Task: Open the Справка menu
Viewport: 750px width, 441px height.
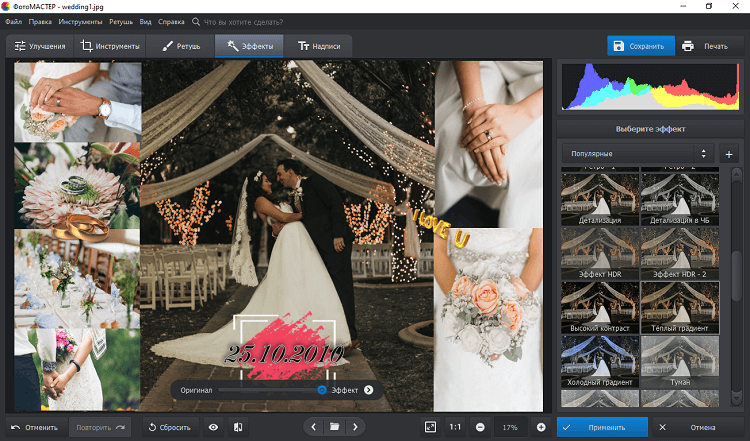Action: 171,22
